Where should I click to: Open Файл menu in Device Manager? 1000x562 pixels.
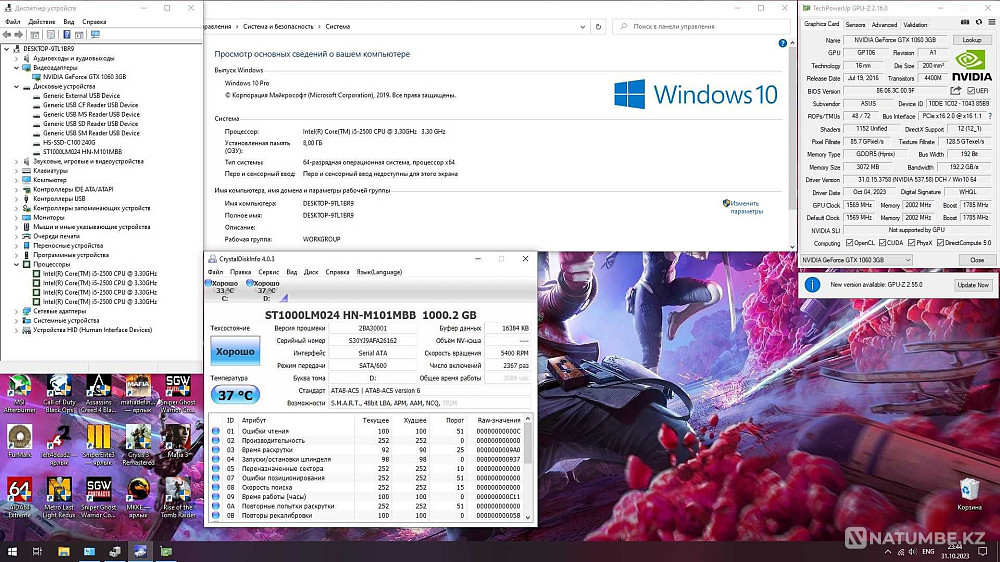click(x=13, y=22)
